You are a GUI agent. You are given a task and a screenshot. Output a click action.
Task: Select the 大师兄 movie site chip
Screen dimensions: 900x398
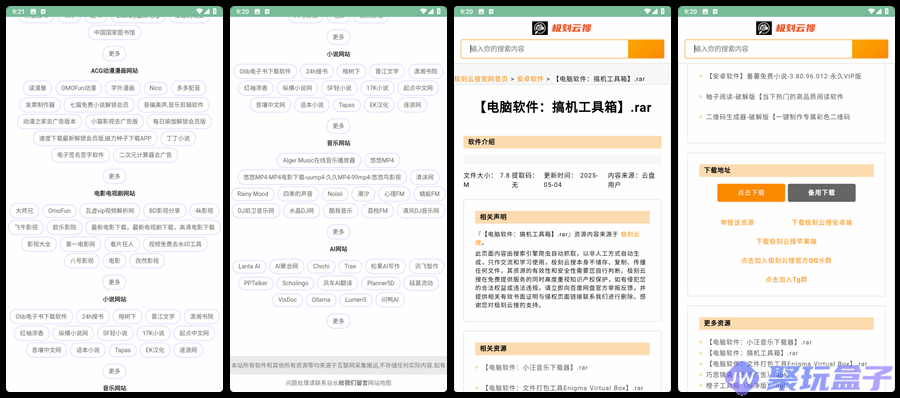pyautogui.click(x=25, y=211)
